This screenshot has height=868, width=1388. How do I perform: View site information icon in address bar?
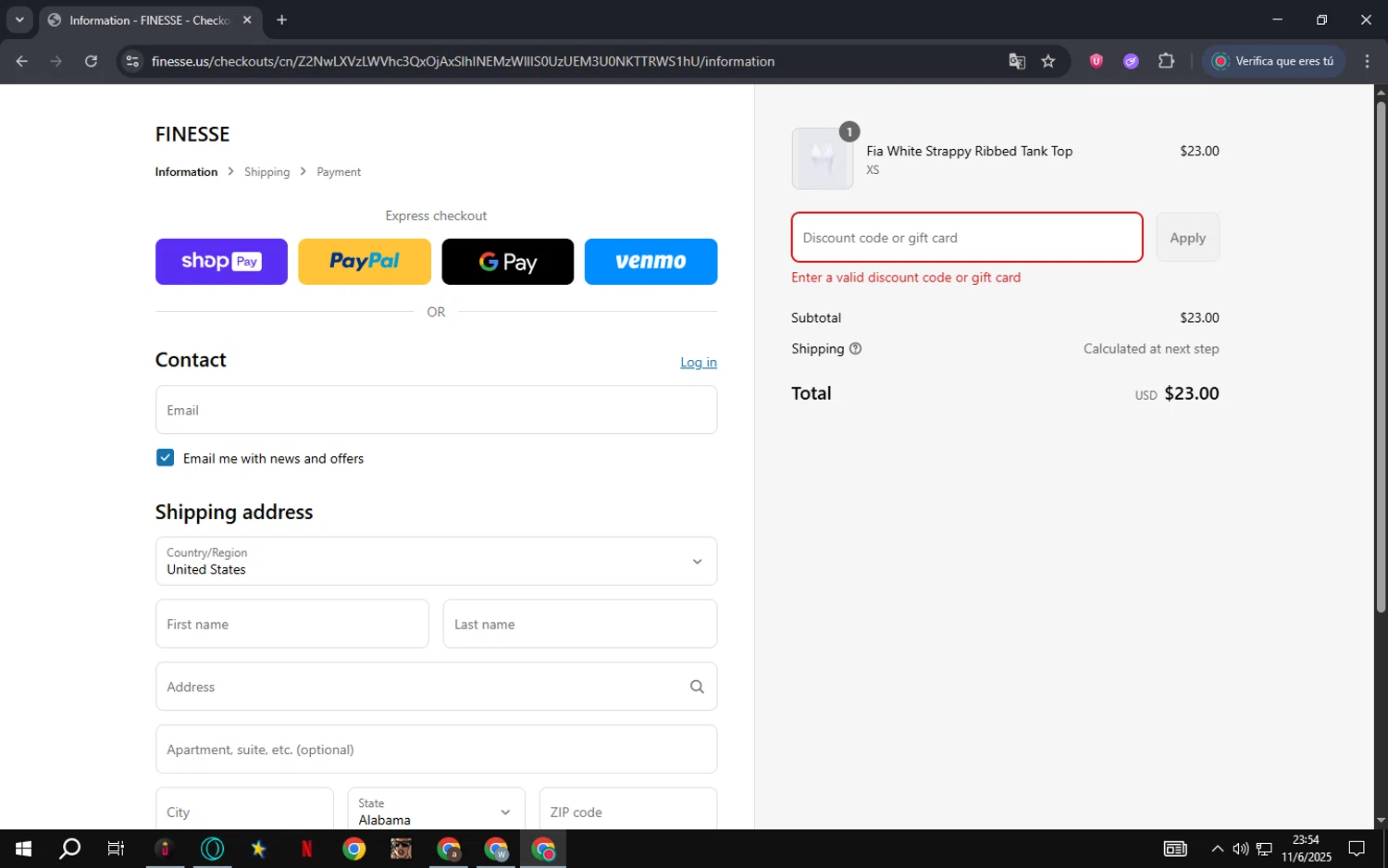[132, 61]
